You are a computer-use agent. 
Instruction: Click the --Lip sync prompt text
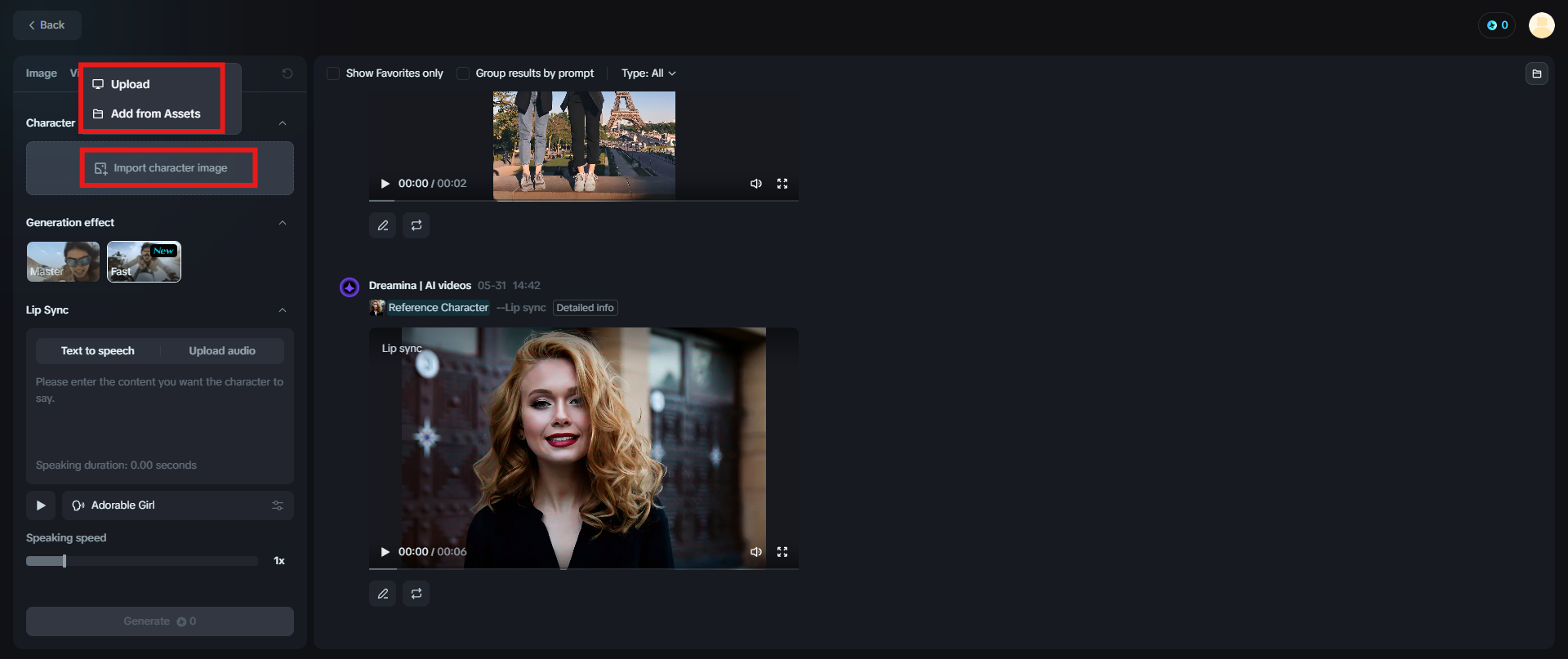(521, 308)
